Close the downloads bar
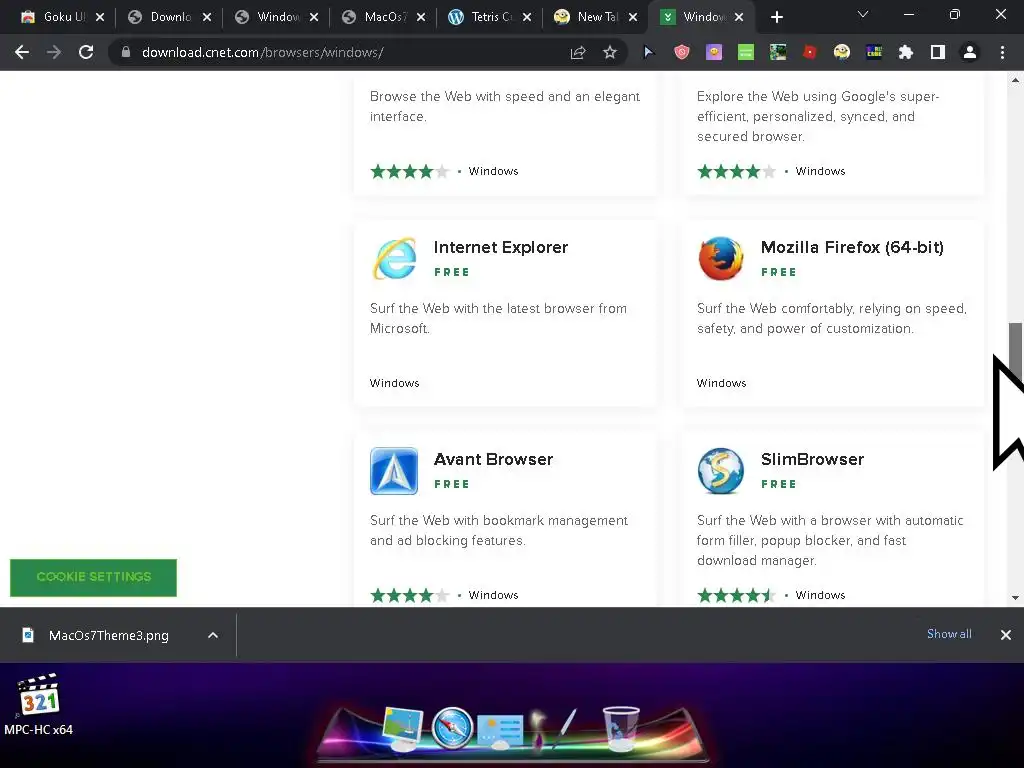This screenshot has width=1024, height=768. coord(1006,635)
